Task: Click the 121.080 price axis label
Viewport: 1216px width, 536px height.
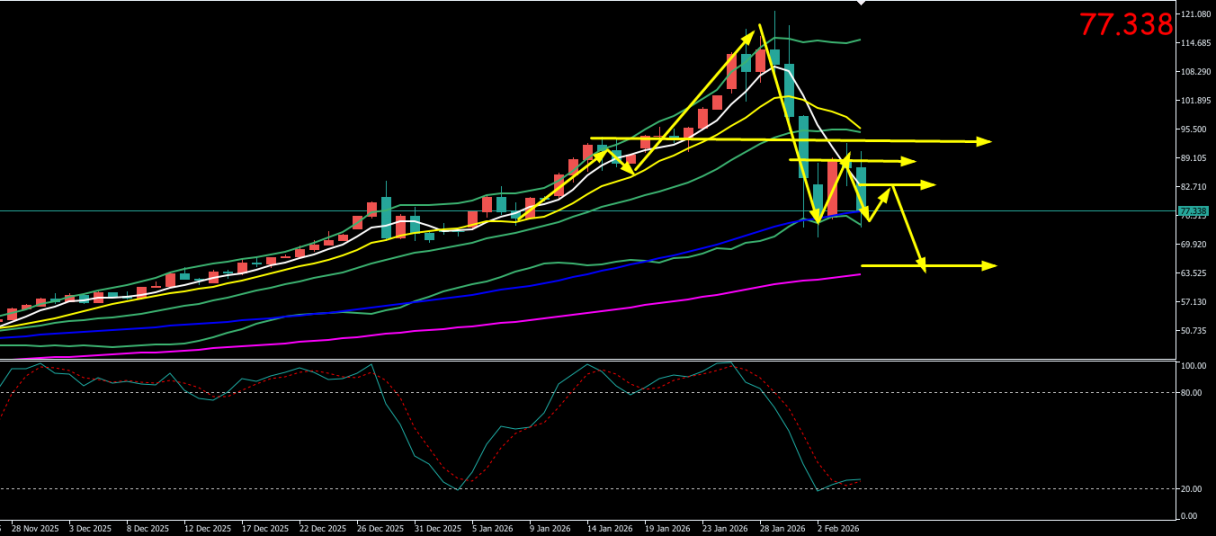Action: point(1196,15)
